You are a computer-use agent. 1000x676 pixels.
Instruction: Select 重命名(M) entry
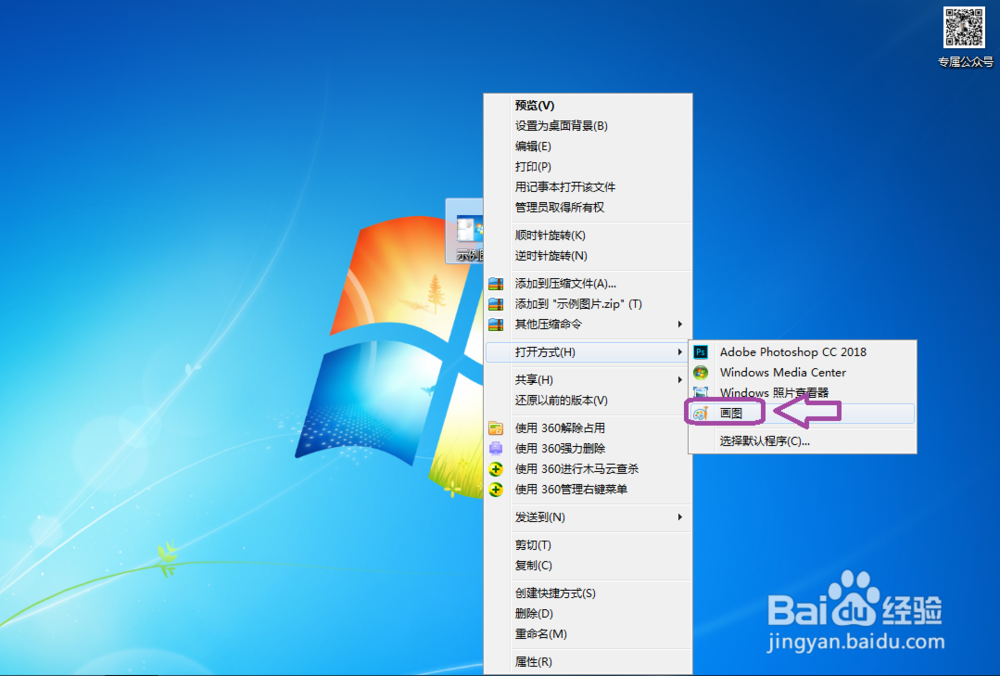coord(587,635)
